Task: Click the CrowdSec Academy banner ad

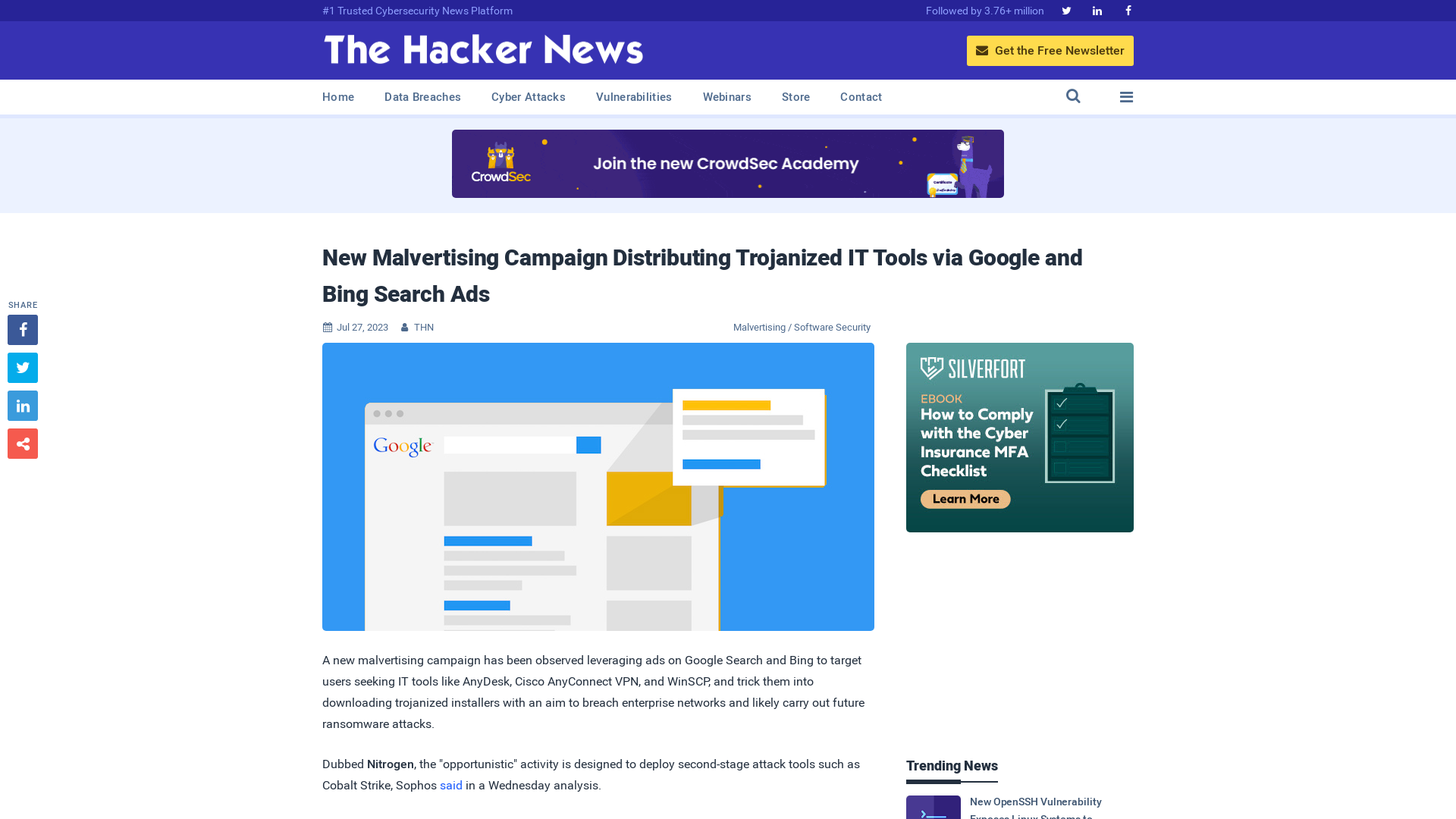Action: [727, 163]
